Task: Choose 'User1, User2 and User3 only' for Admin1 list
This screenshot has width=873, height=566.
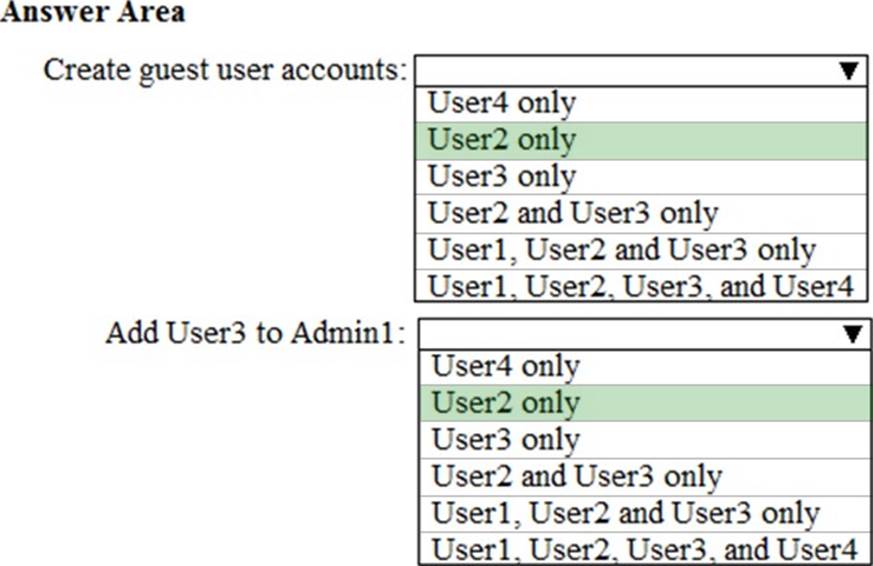Action: point(626,513)
